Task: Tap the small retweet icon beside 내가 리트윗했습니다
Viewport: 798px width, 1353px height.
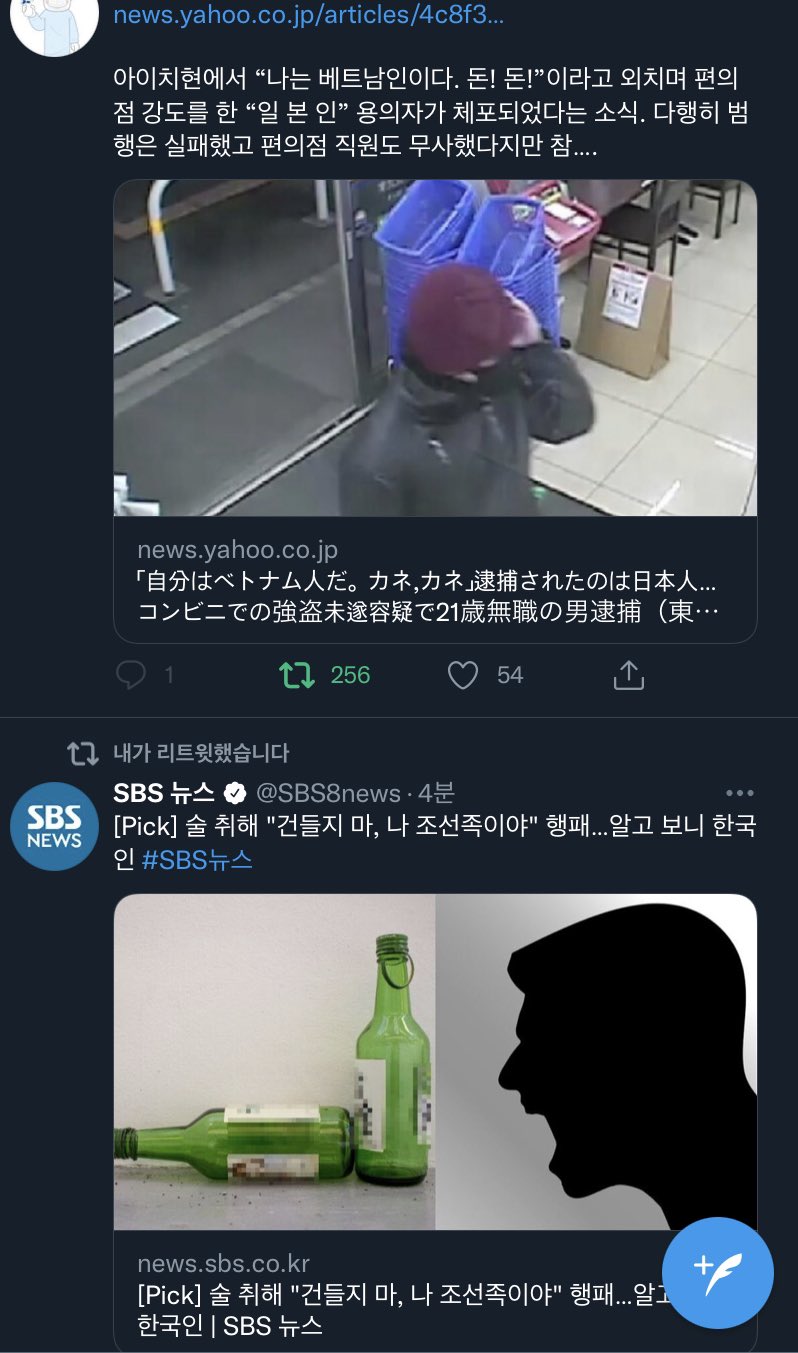Action: 82,752
